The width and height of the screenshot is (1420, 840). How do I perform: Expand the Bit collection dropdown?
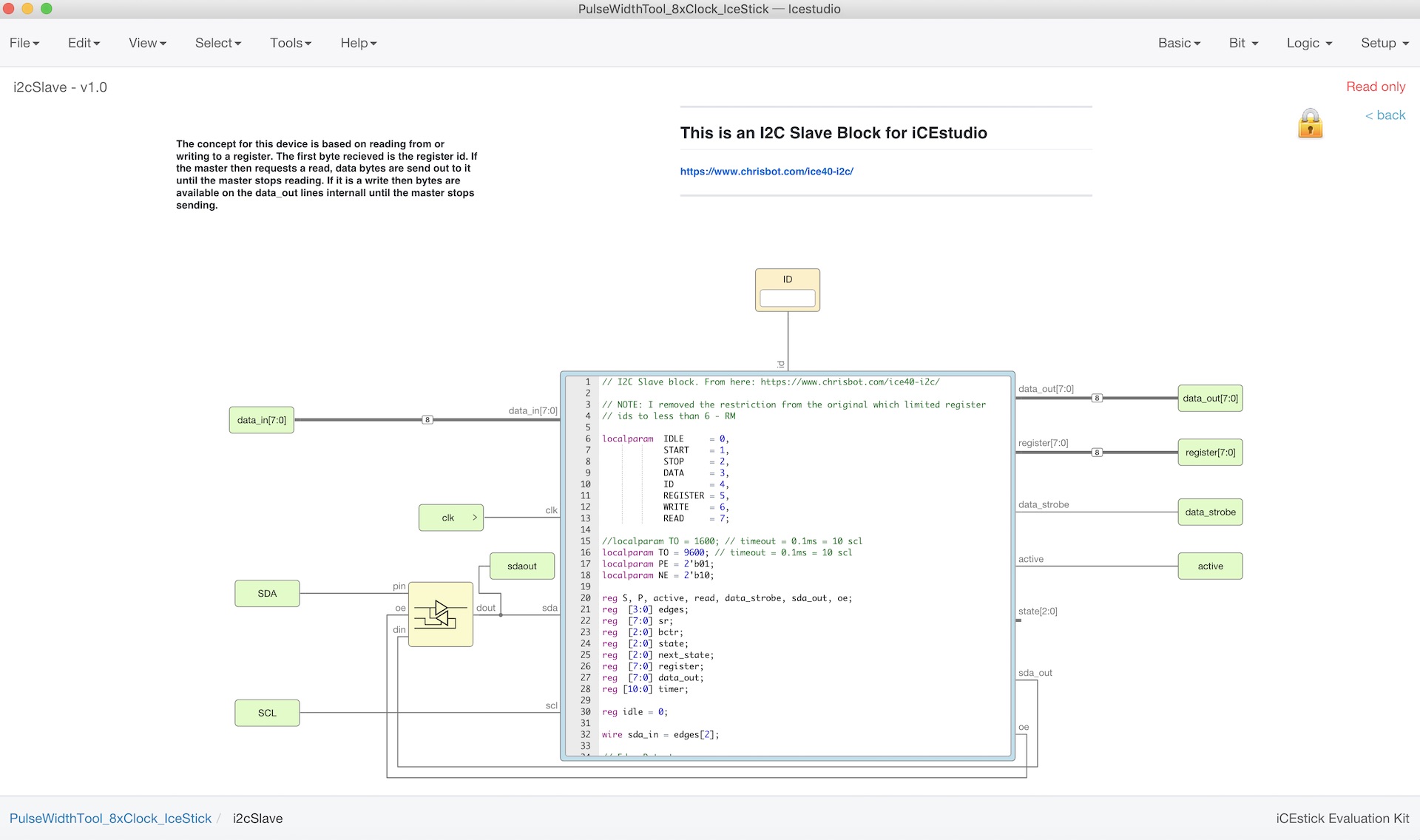point(1243,43)
